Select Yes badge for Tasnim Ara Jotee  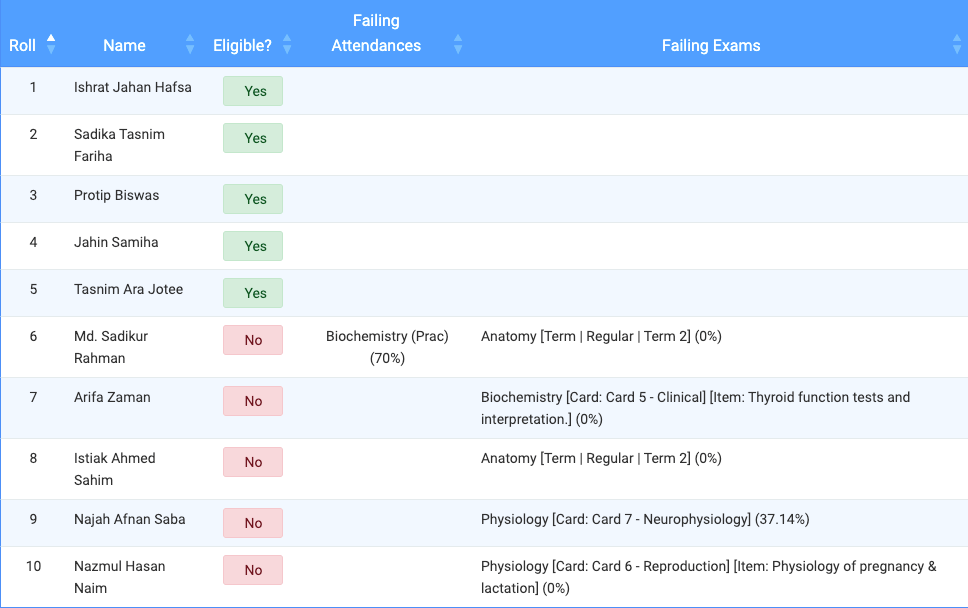pyautogui.click(x=253, y=293)
